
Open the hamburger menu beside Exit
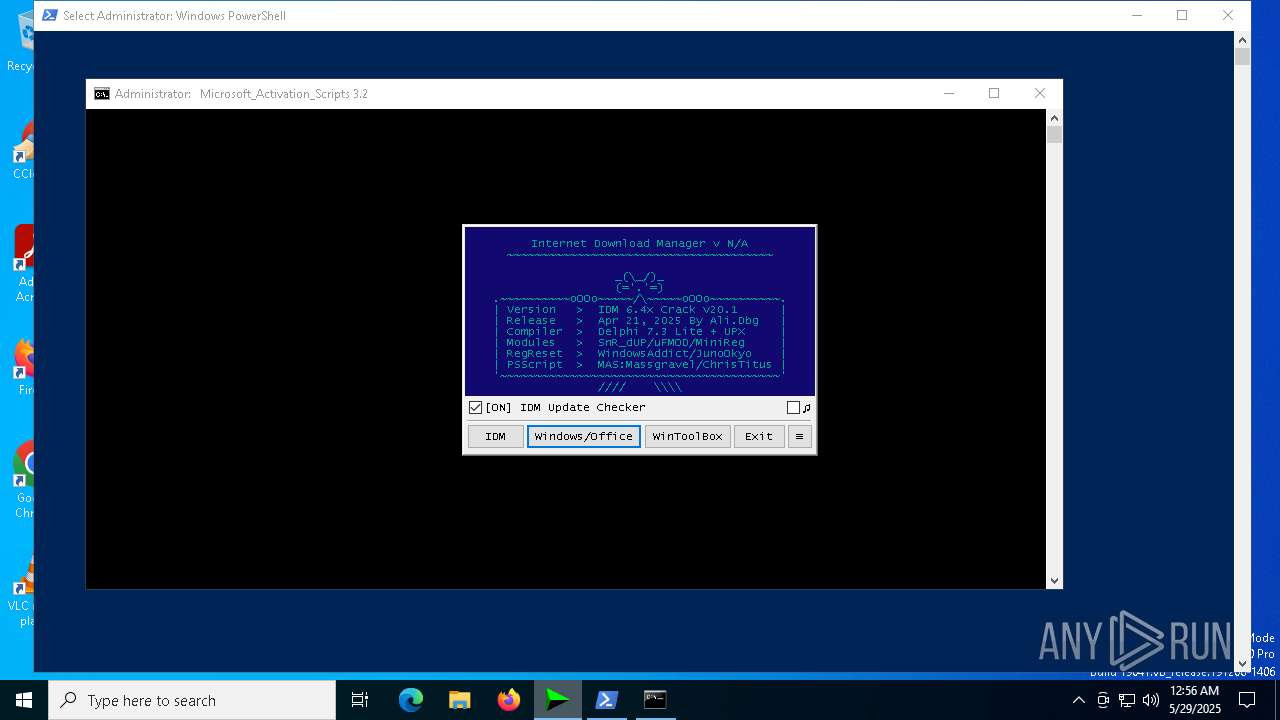[799, 436]
